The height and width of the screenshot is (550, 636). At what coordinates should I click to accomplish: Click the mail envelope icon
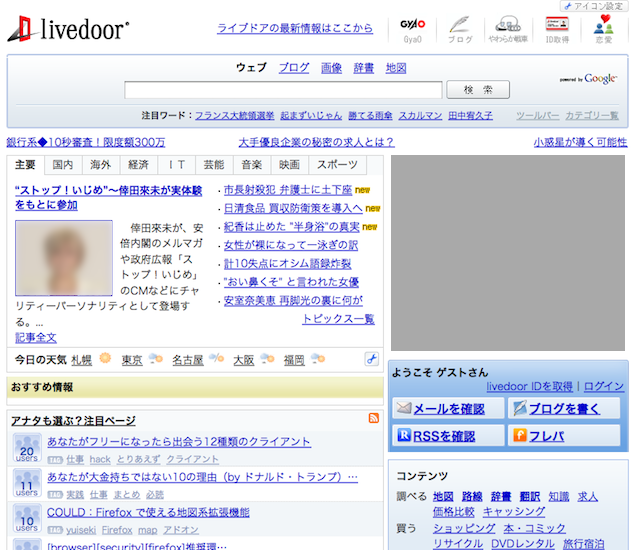point(404,408)
